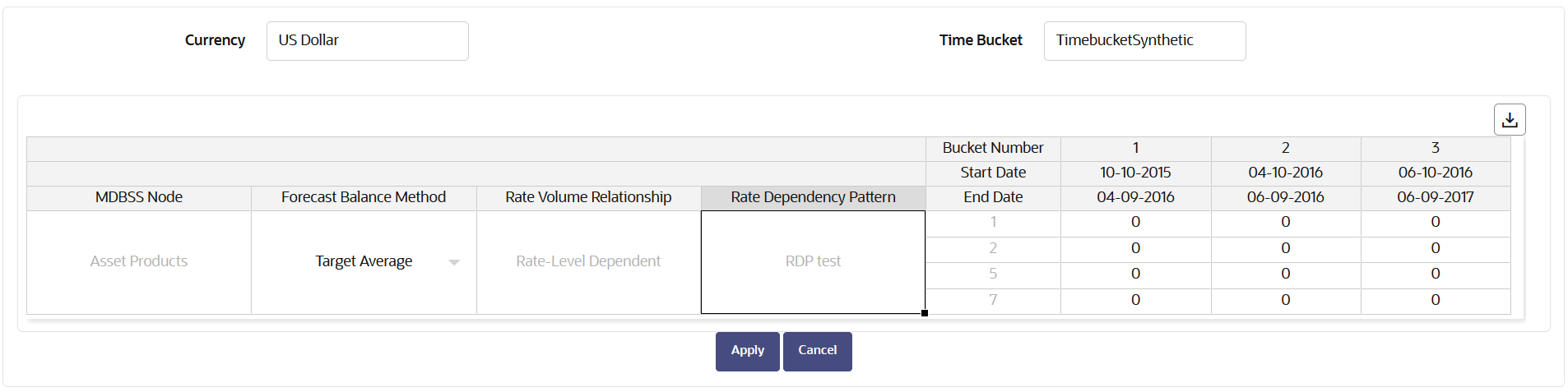Click the 10-10-2015 start date cell
The width and height of the screenshot is (1568, 392).
[x=1135, y=173]
